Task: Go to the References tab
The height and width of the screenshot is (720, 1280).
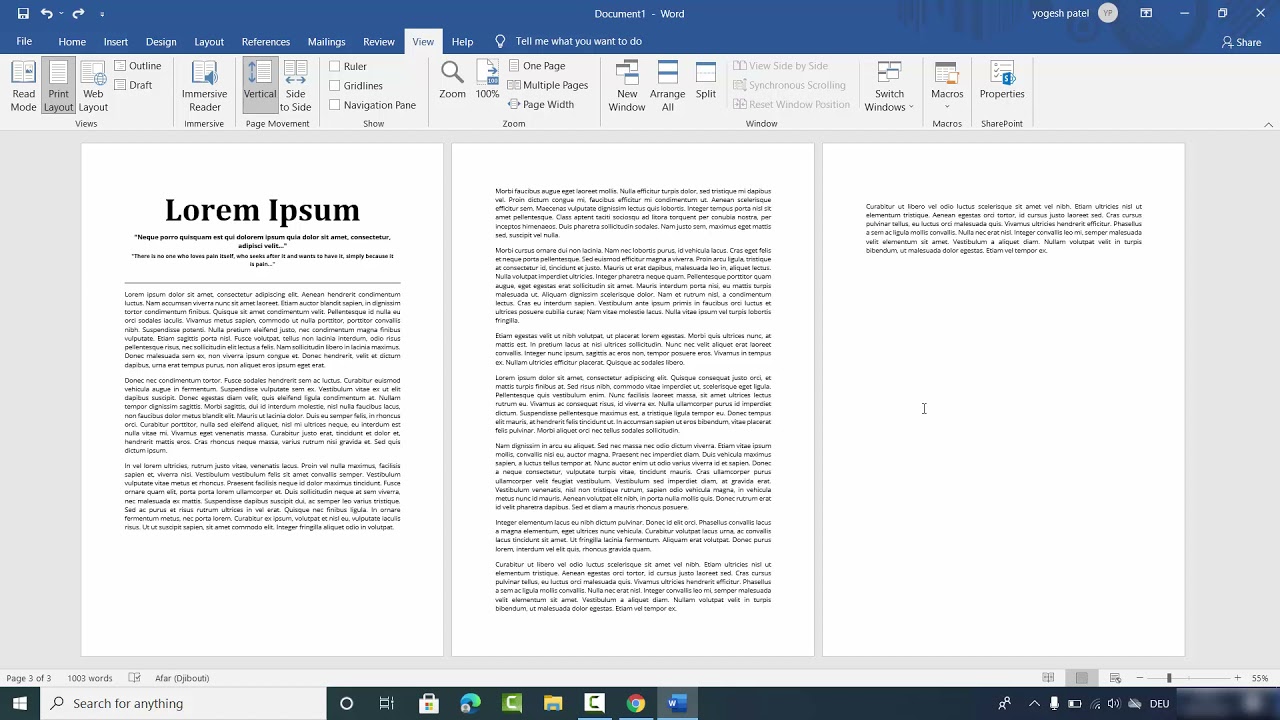Action: pyautogui.click(x=266, y=42)
